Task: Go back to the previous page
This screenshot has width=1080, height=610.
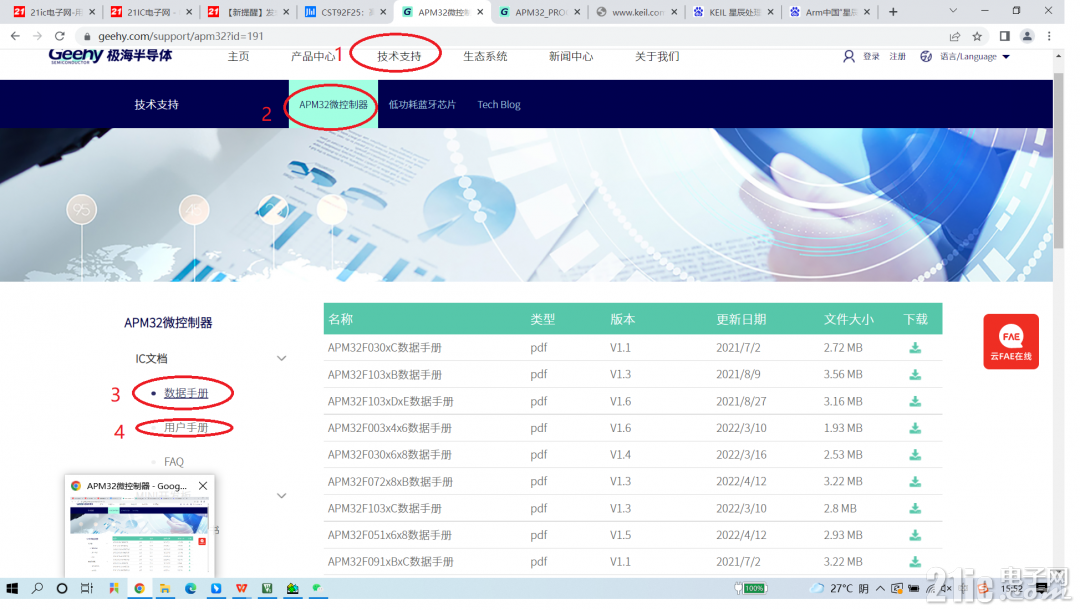Action: [15, 36]
